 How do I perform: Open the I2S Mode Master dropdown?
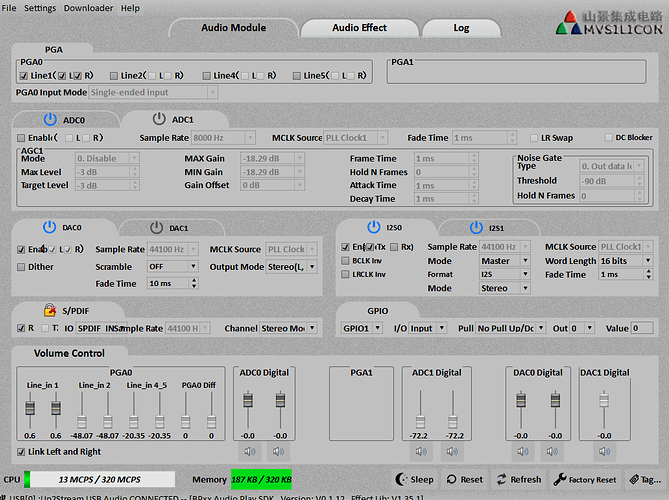click(505, 261)
